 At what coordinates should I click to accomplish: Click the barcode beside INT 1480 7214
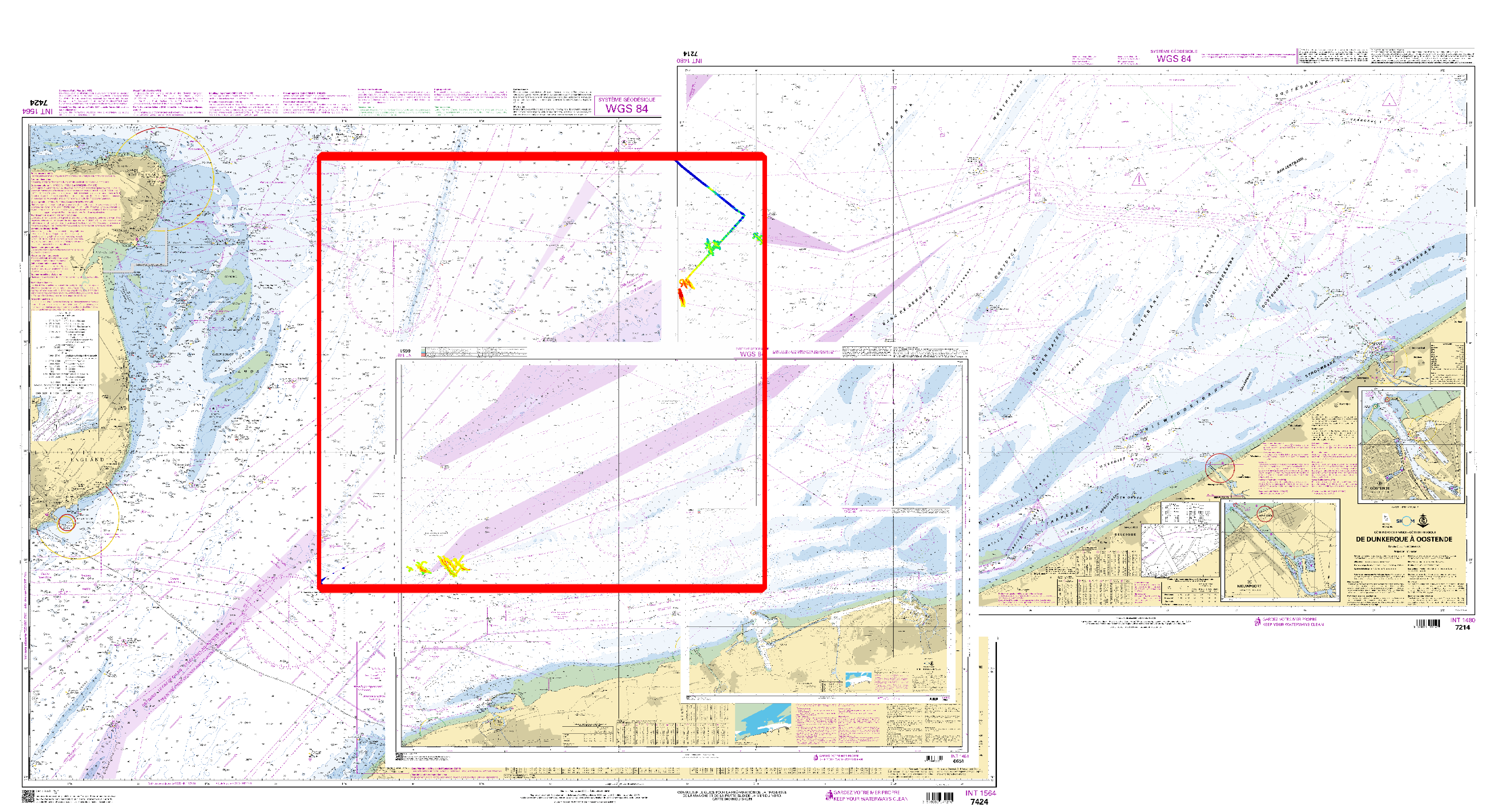(x=1428, y=623)
